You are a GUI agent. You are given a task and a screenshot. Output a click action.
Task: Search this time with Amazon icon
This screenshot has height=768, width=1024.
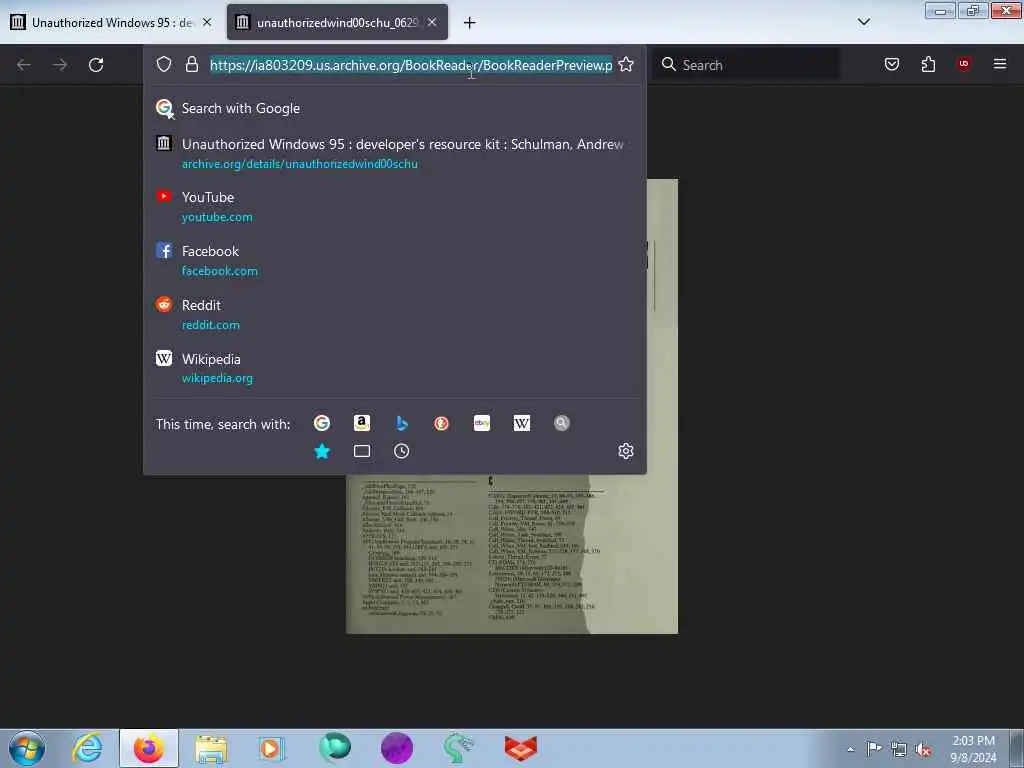(x=362, y=423)
